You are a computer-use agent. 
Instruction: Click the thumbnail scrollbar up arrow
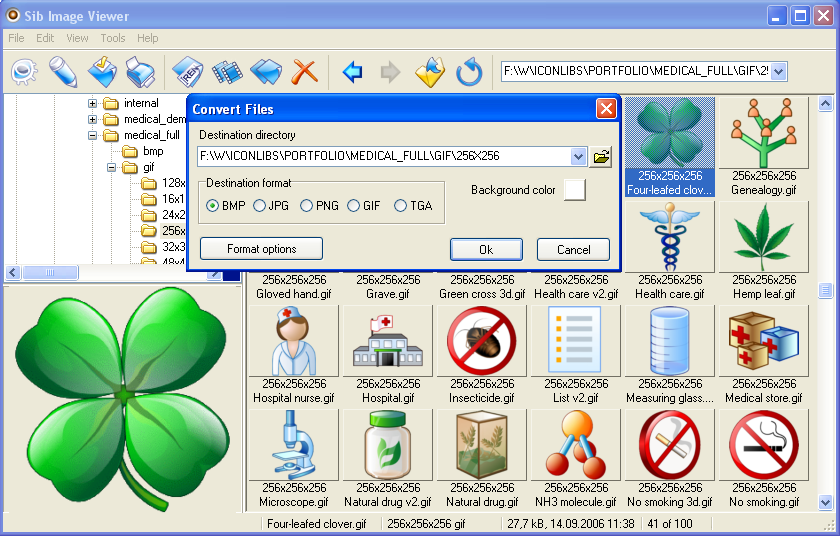(x=825, y=104)
